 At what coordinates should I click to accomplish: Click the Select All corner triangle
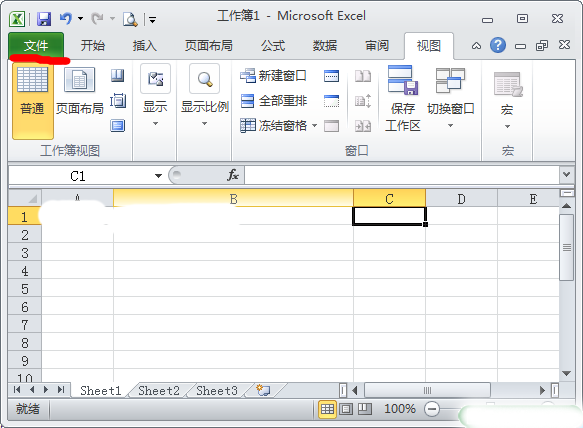25,198
